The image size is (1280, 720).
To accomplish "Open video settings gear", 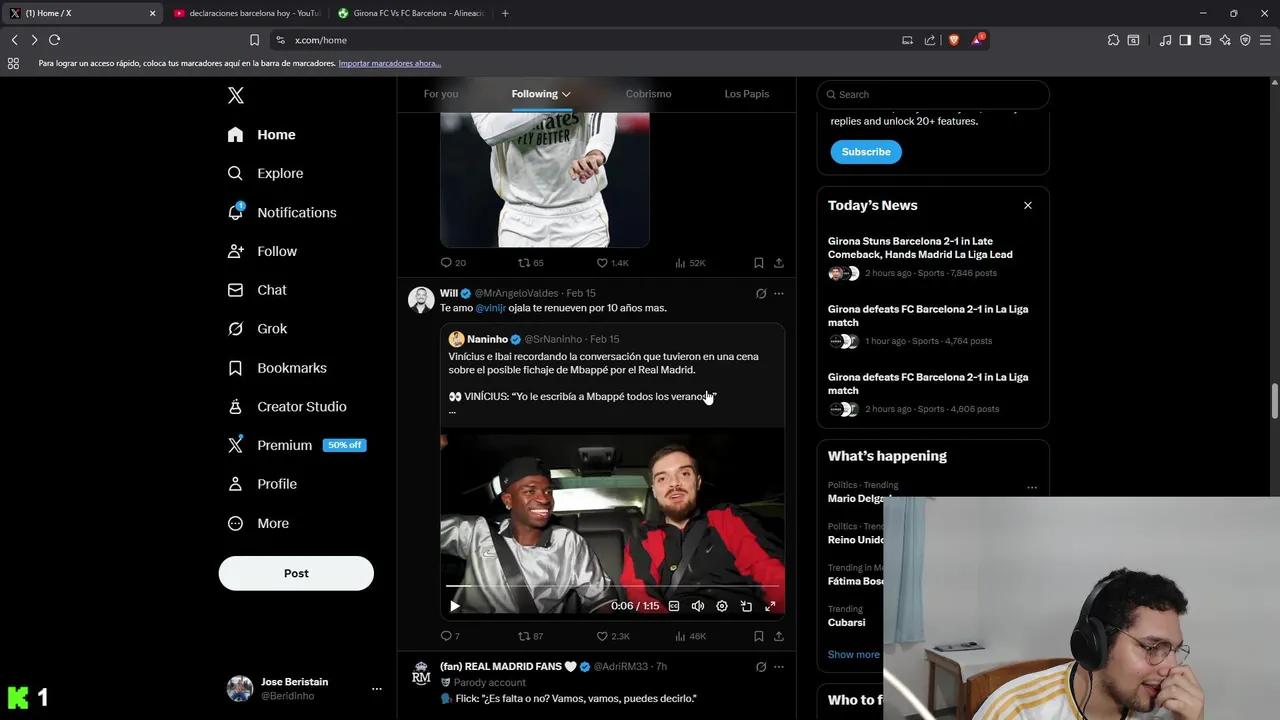I will 722,606.
